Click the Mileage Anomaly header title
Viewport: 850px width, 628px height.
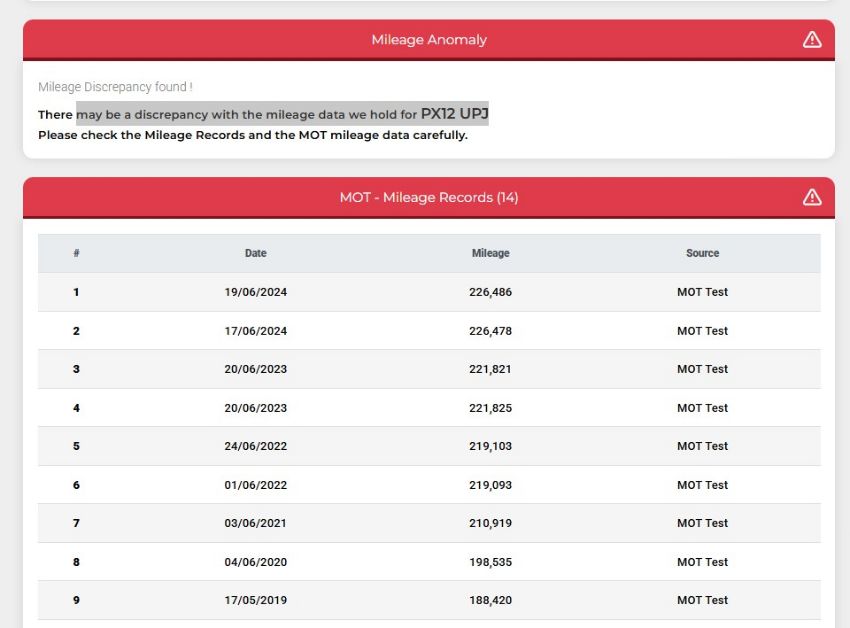[x=429, y=40]
